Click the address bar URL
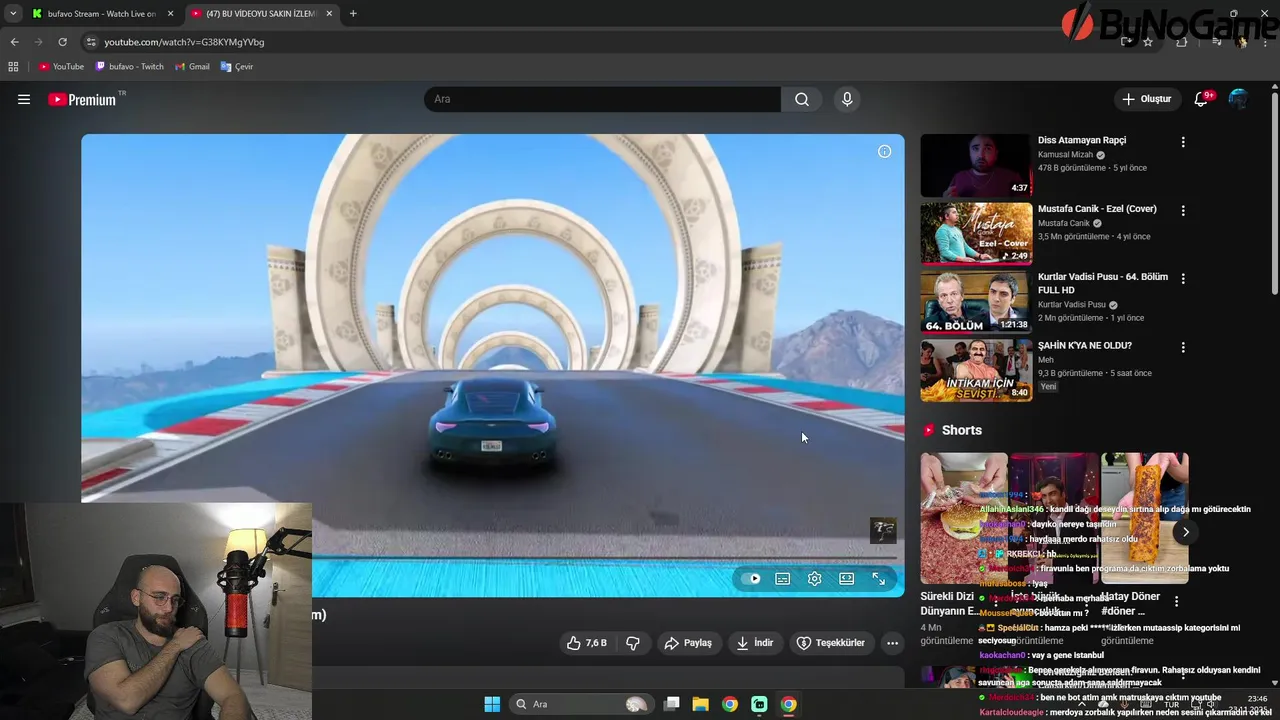 (x=184, y=42)
